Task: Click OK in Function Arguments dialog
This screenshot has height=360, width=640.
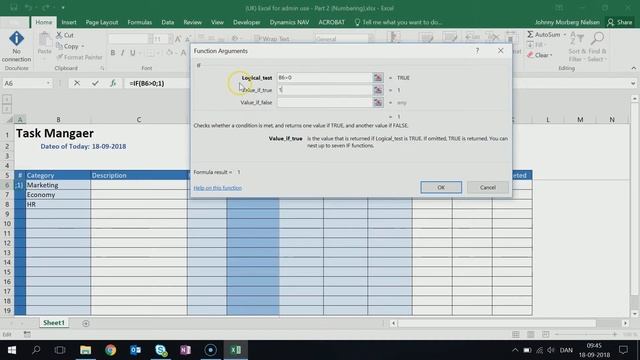Action: (x=441, y=187)
